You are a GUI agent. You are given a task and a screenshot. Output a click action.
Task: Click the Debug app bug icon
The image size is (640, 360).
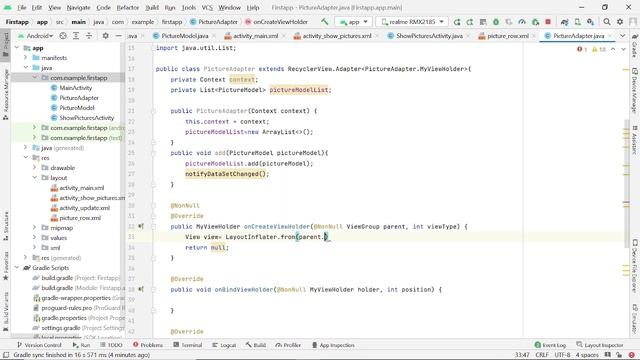coord(496,22)
